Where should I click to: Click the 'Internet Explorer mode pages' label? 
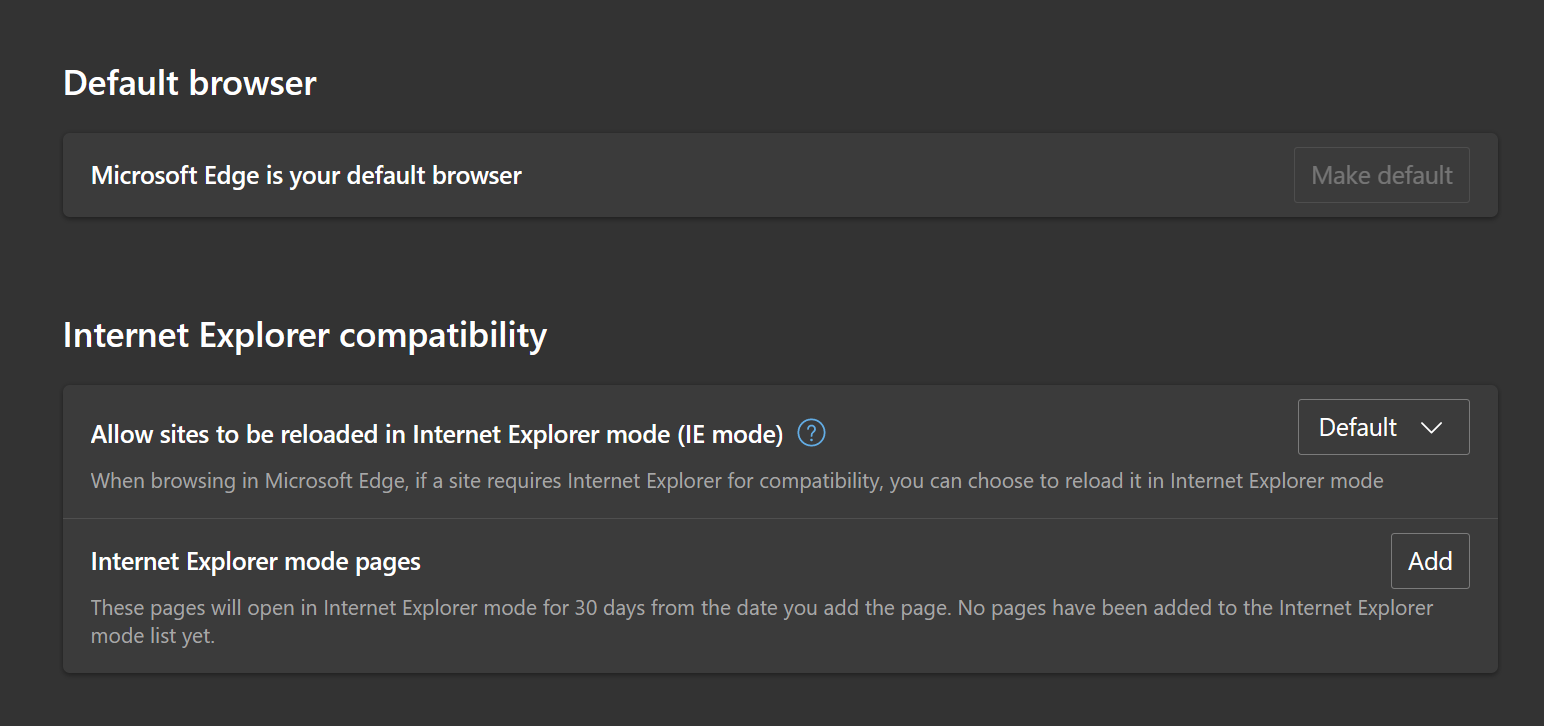point(256,562)
